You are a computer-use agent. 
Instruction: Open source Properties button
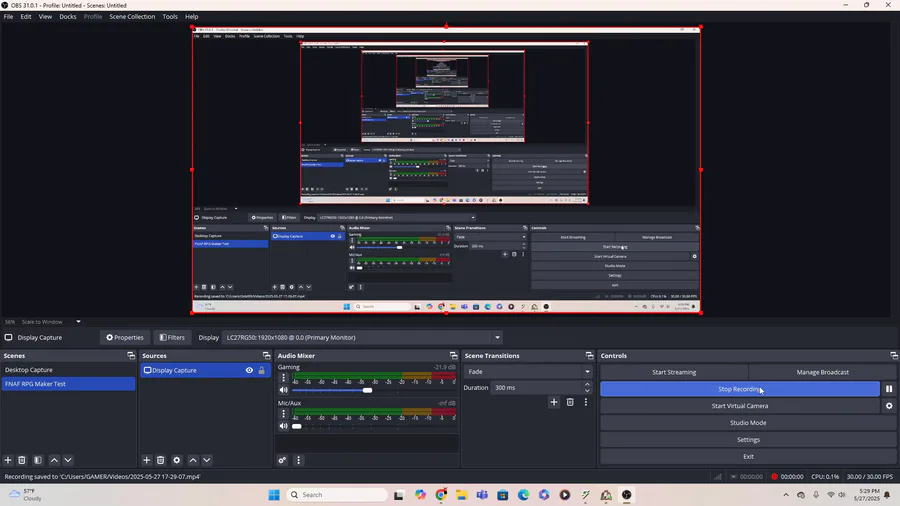coord(125,337)
